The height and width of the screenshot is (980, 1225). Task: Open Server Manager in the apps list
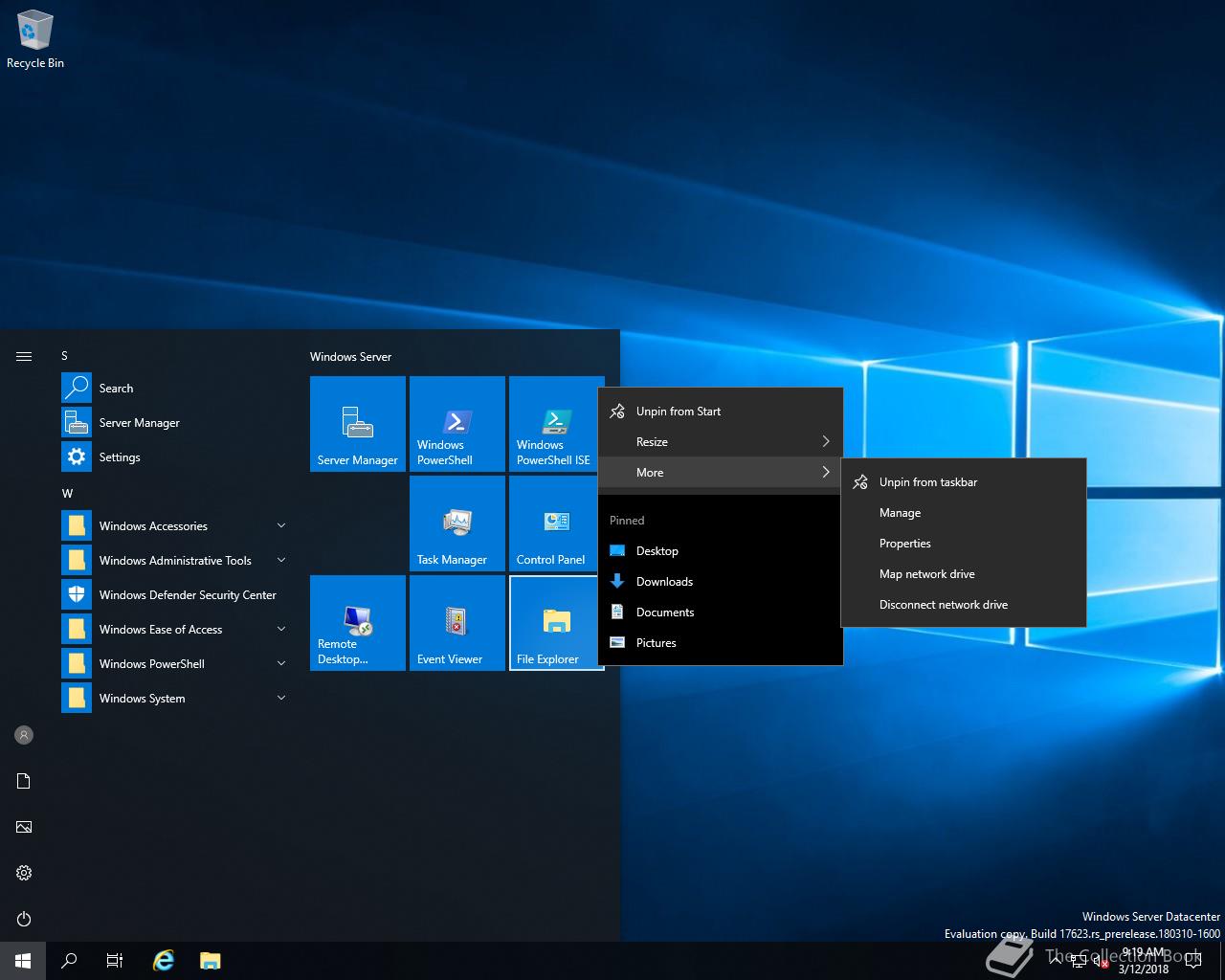[x=176, y=423]
